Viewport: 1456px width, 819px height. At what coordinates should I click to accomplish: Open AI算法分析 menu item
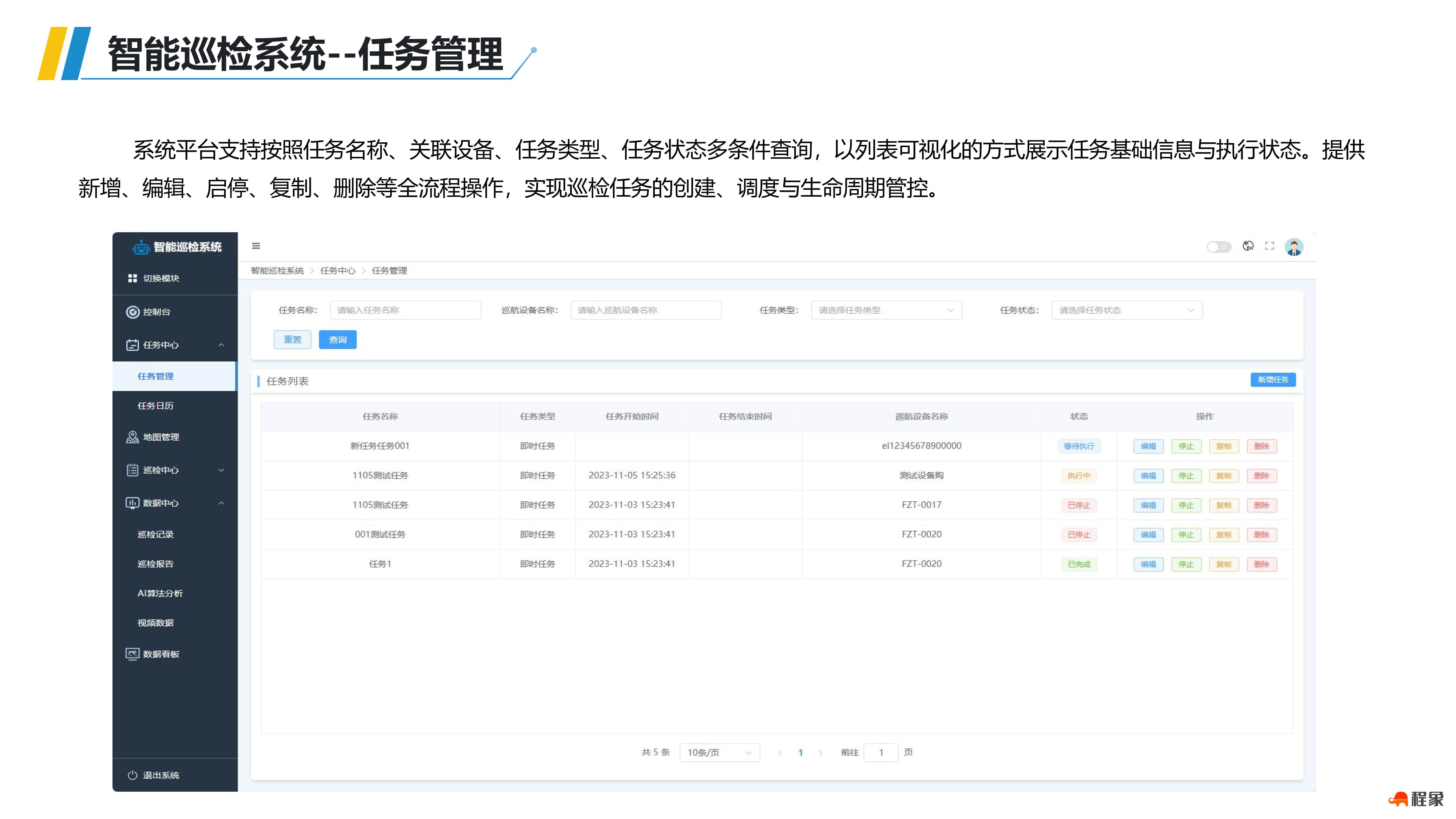[174, 593]
